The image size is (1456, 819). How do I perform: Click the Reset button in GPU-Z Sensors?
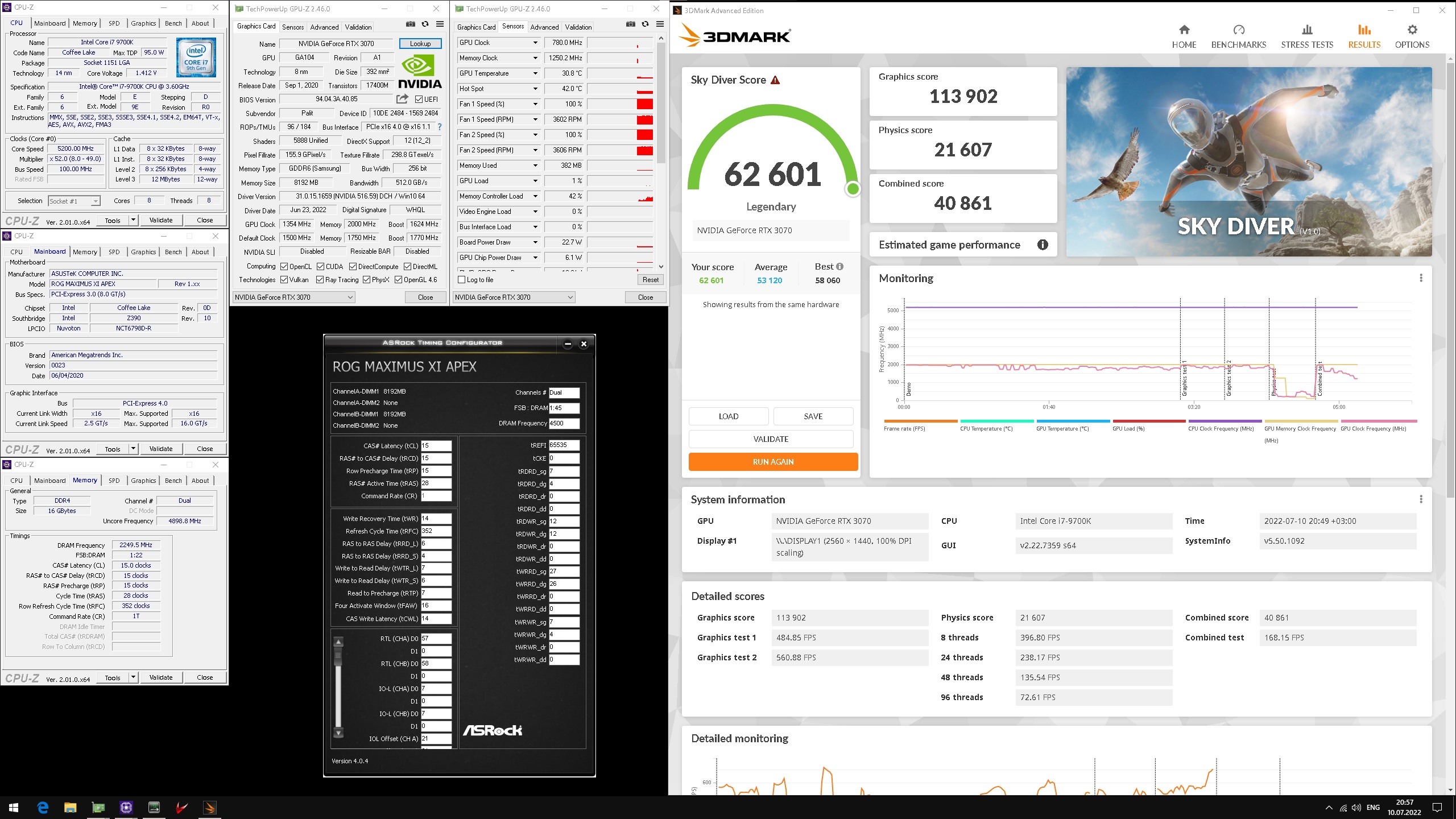point(651,280)
